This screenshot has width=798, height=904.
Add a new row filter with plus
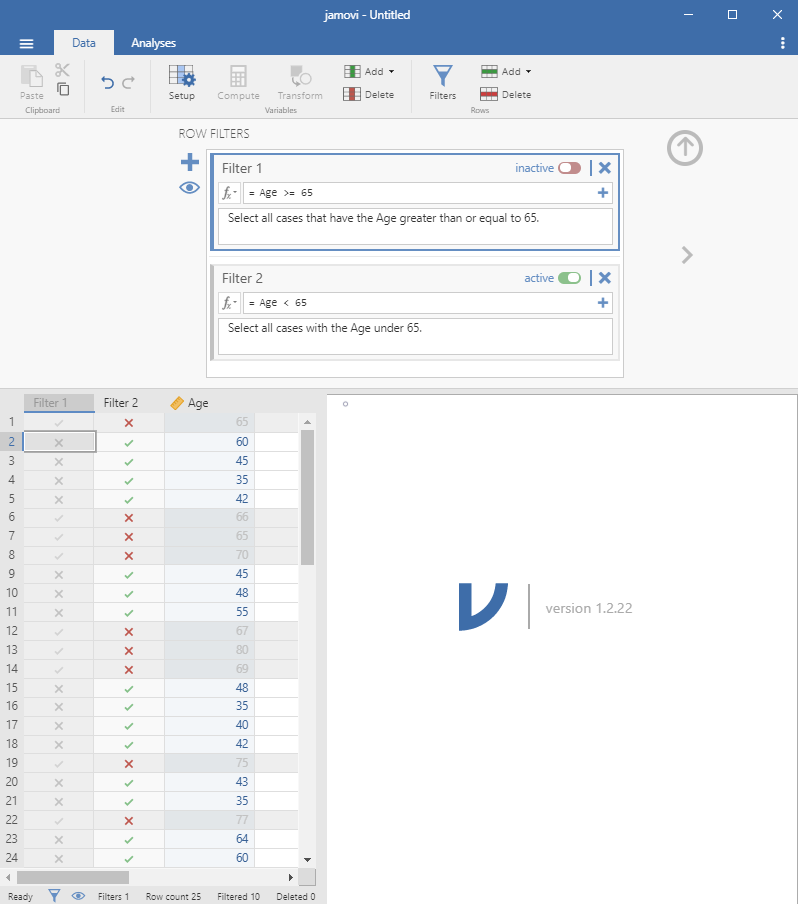190,162
